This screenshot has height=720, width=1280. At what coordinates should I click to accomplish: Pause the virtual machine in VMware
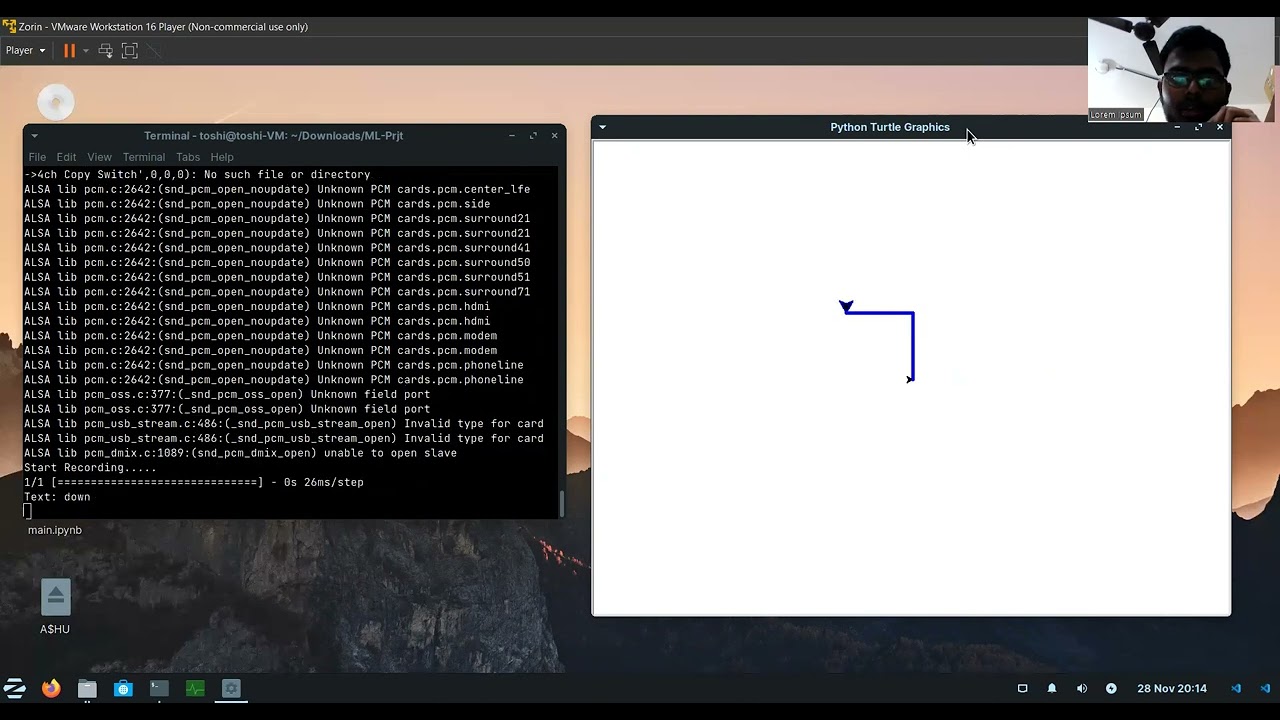point(69,50)
